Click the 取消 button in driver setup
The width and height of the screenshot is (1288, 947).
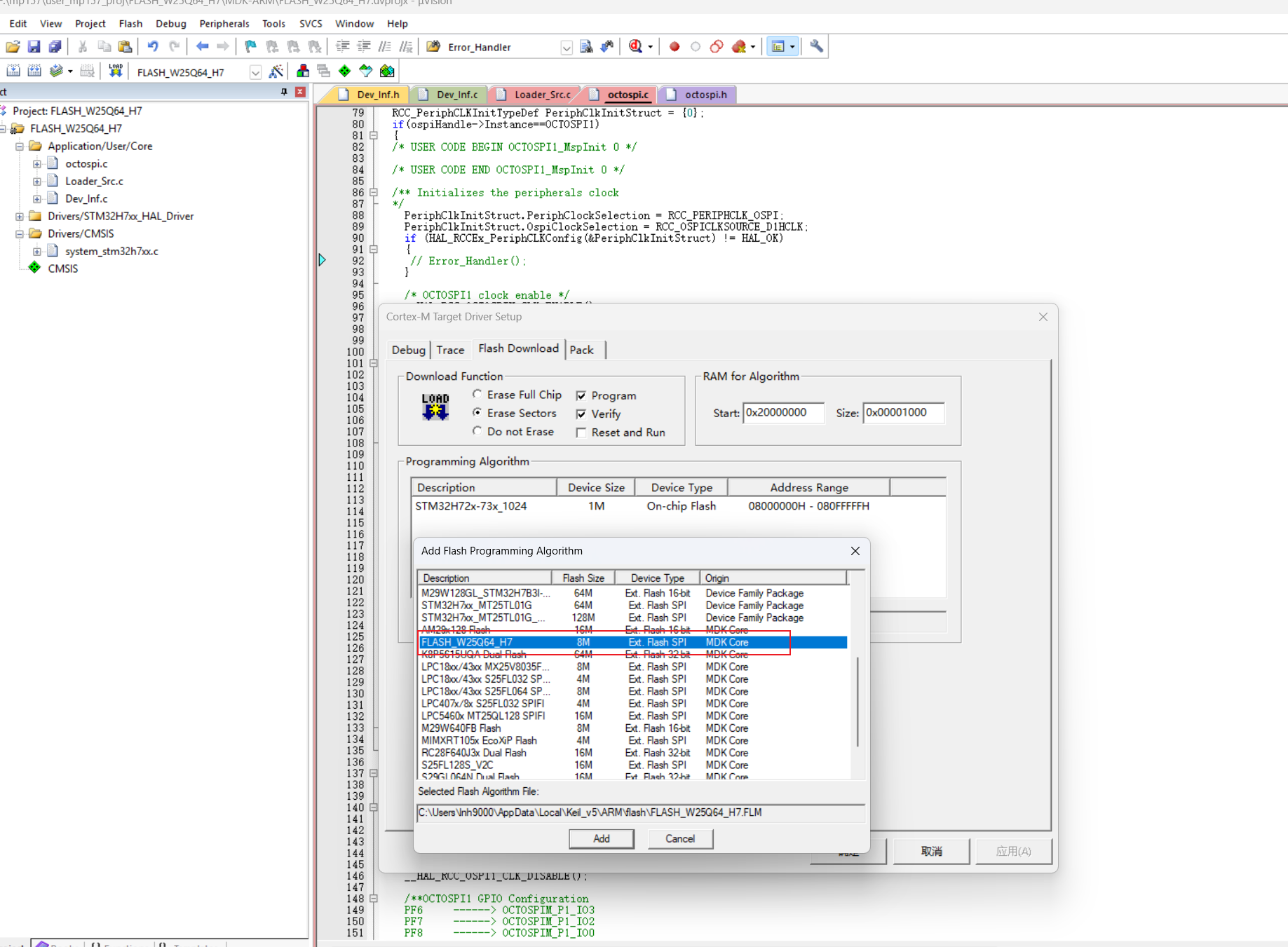pyautogui.click(x=931, y=851)
